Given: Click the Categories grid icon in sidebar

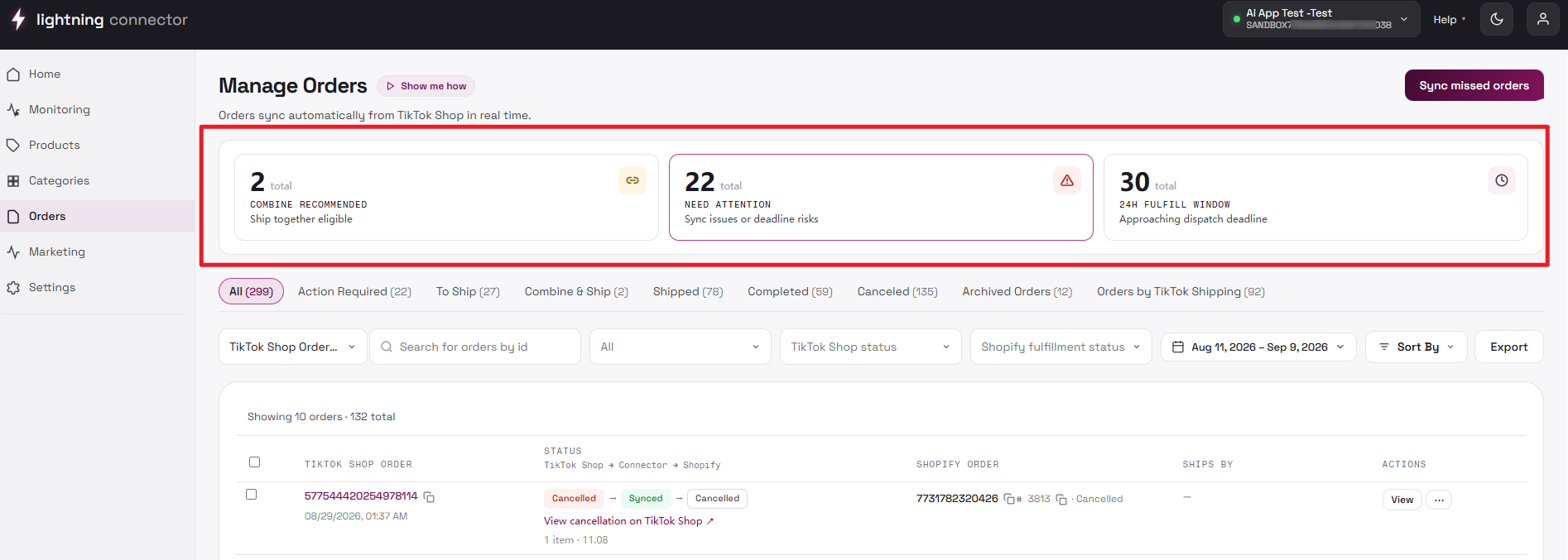Looking at the screenshot, I should coord(13,181).
